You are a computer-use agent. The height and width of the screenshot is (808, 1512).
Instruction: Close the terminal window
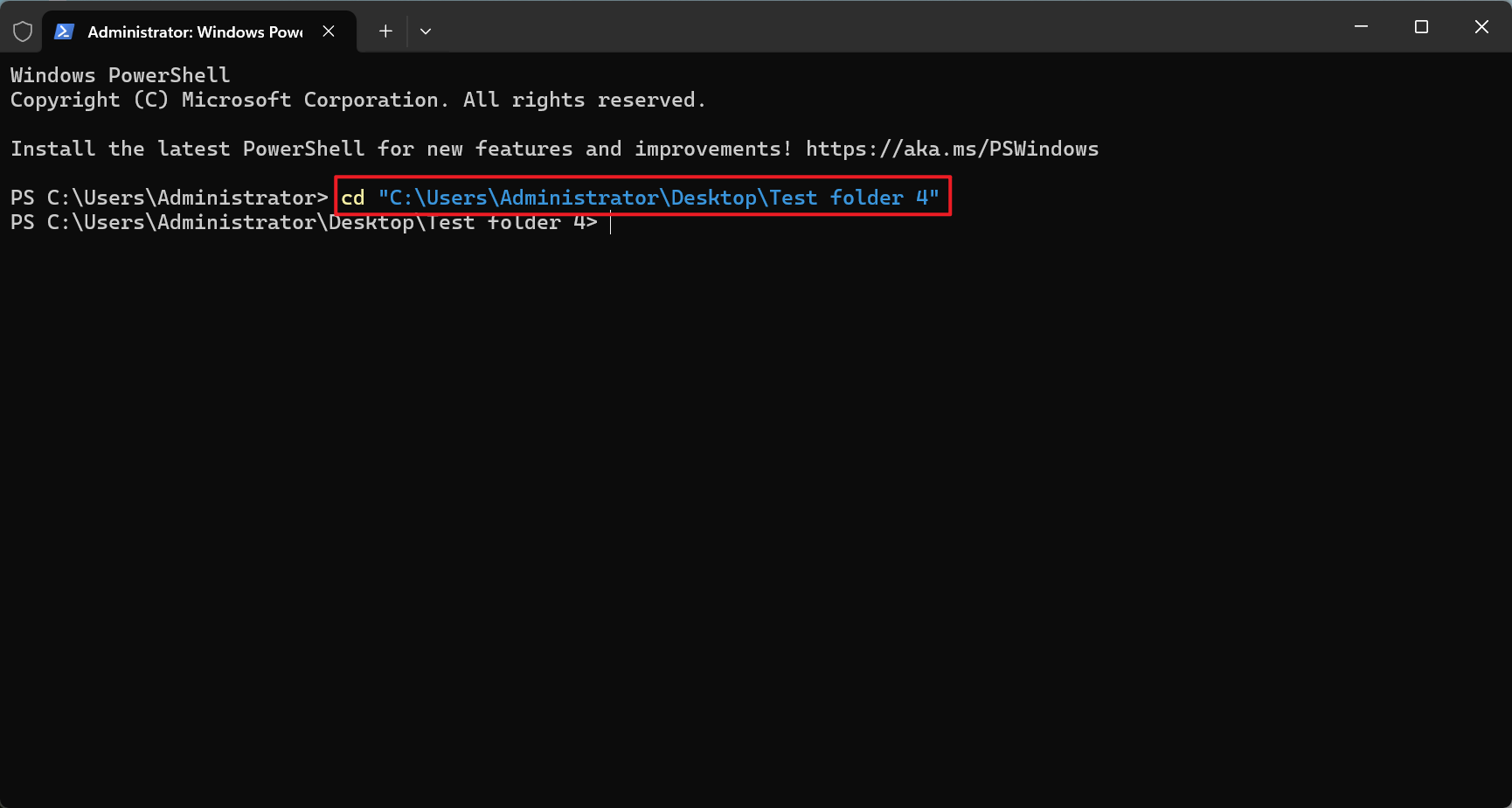tap(1481, 27)
